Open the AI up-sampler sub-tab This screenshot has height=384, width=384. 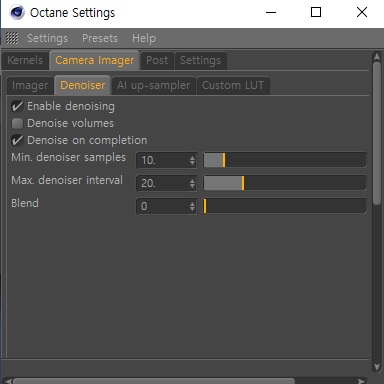153,86
